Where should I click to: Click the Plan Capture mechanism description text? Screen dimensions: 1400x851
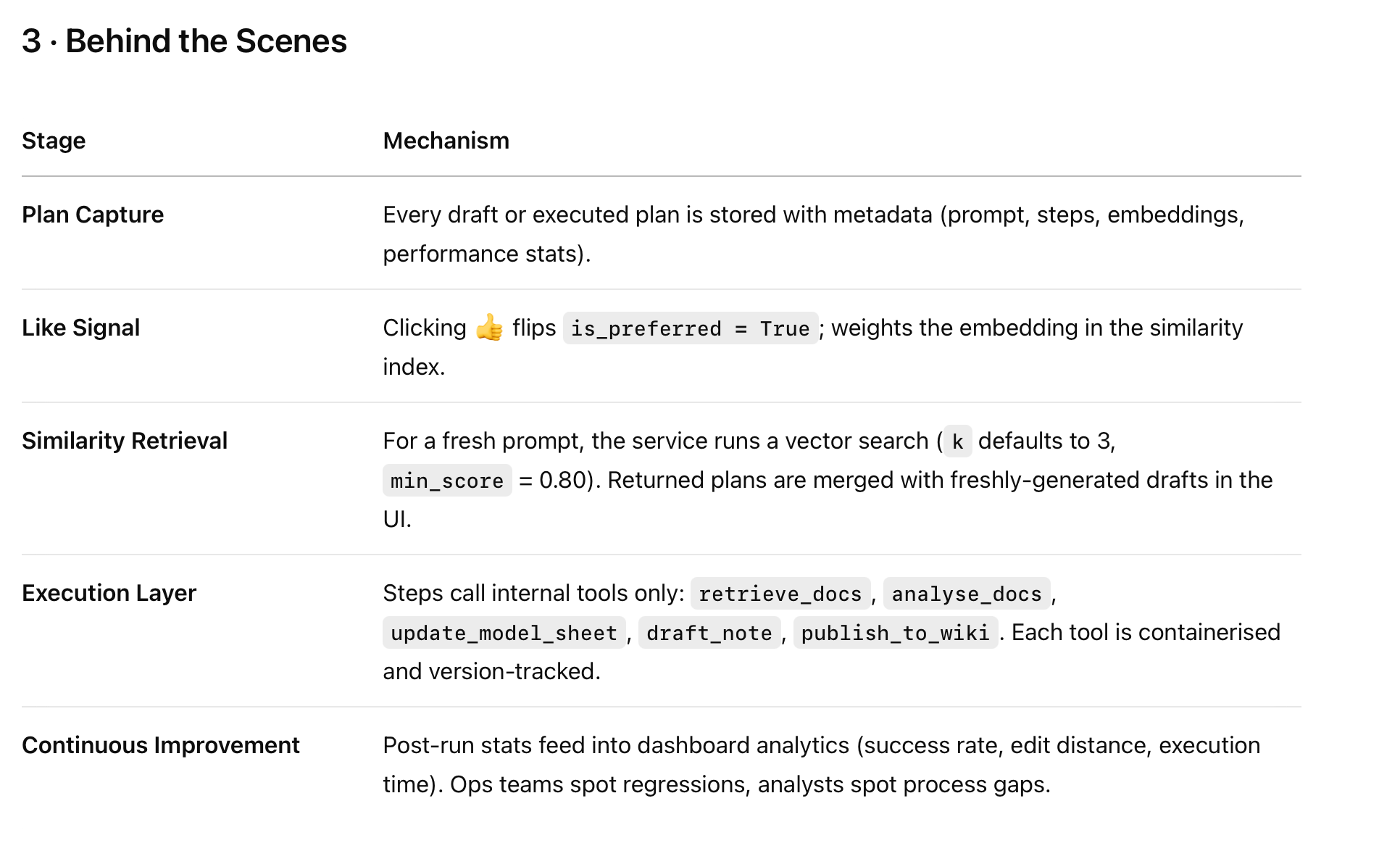813,234
